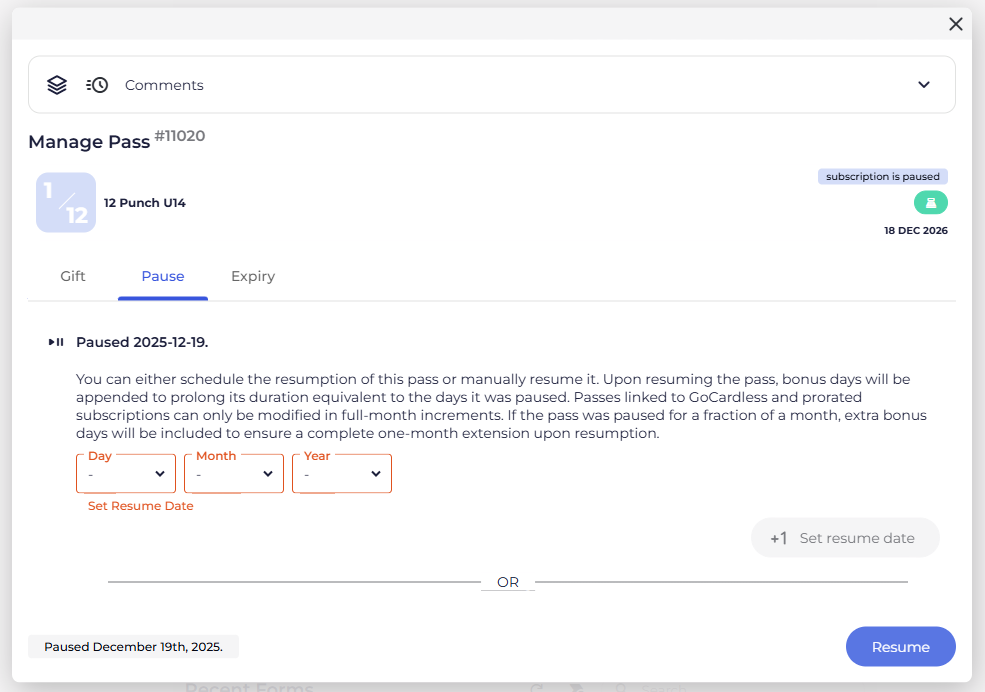Select the Pause tab
This screenshot has height=692, width=985.
pos(163,276)
